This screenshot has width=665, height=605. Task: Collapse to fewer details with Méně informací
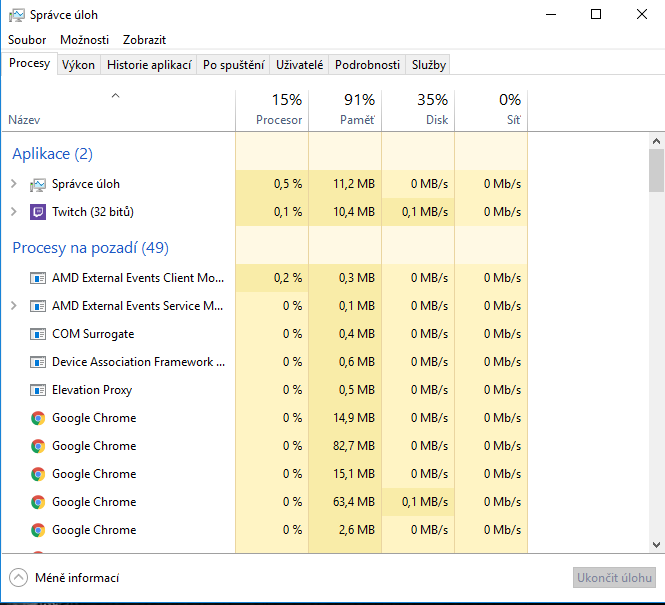[64, 578]
